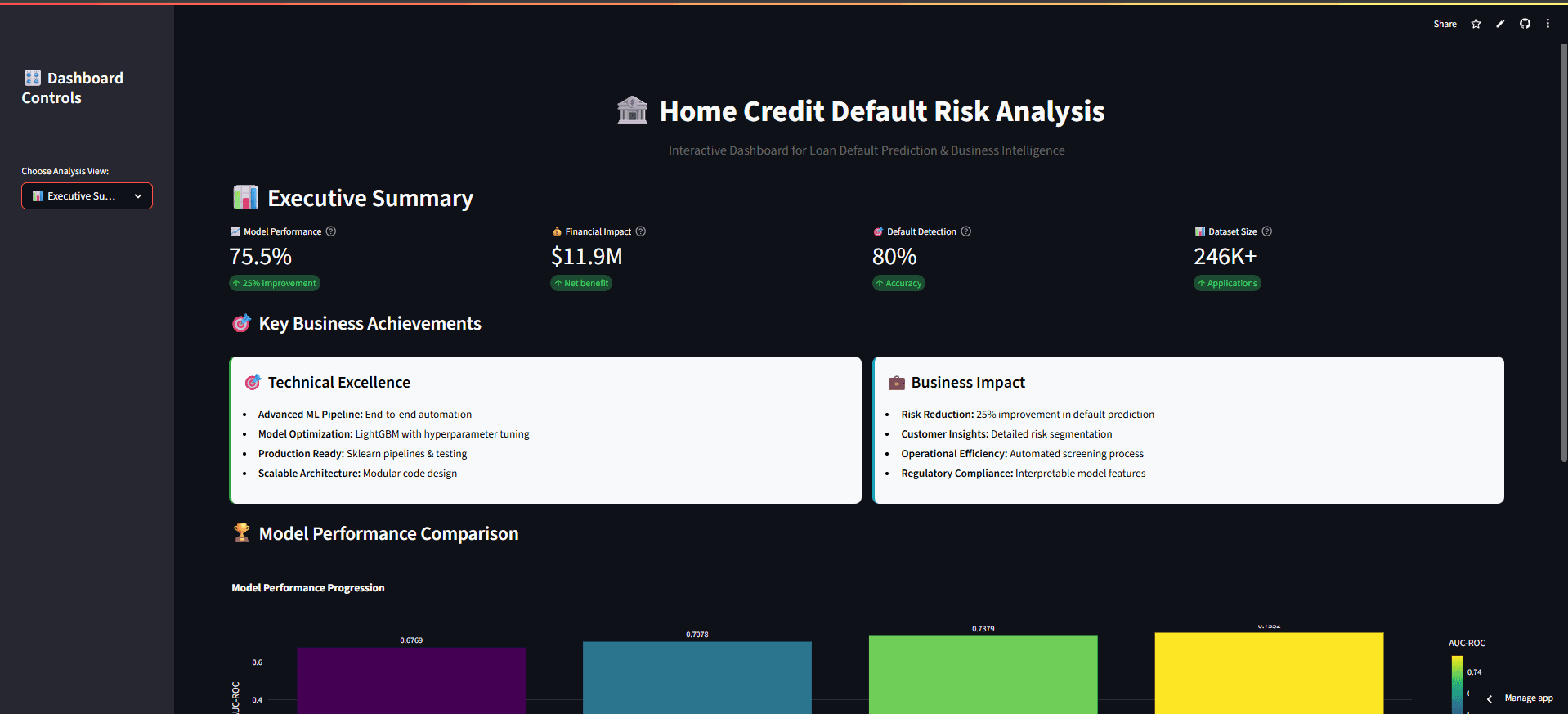This screenshot has height=714, width=1568.
Task: Click the Applications badge
Action: pos(1227,283)
